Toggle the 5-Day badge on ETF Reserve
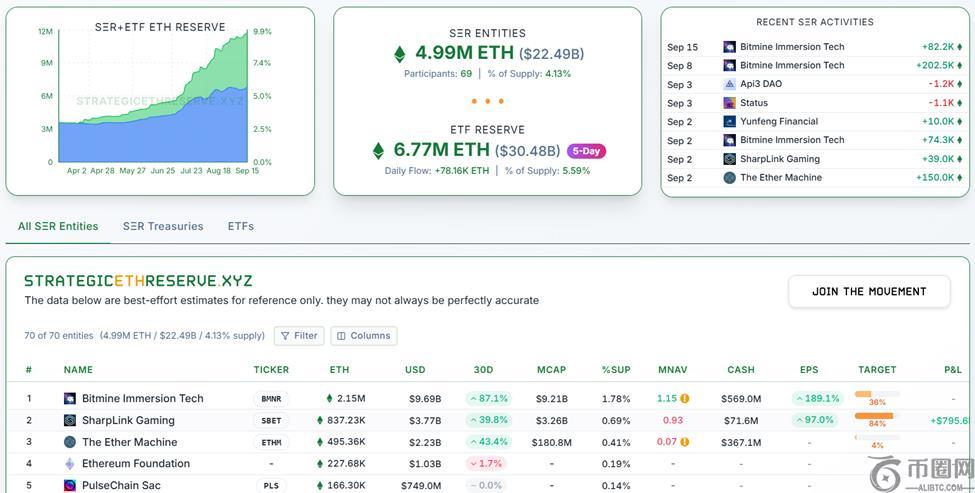This screenshot has width=975, height=493. 586,151
